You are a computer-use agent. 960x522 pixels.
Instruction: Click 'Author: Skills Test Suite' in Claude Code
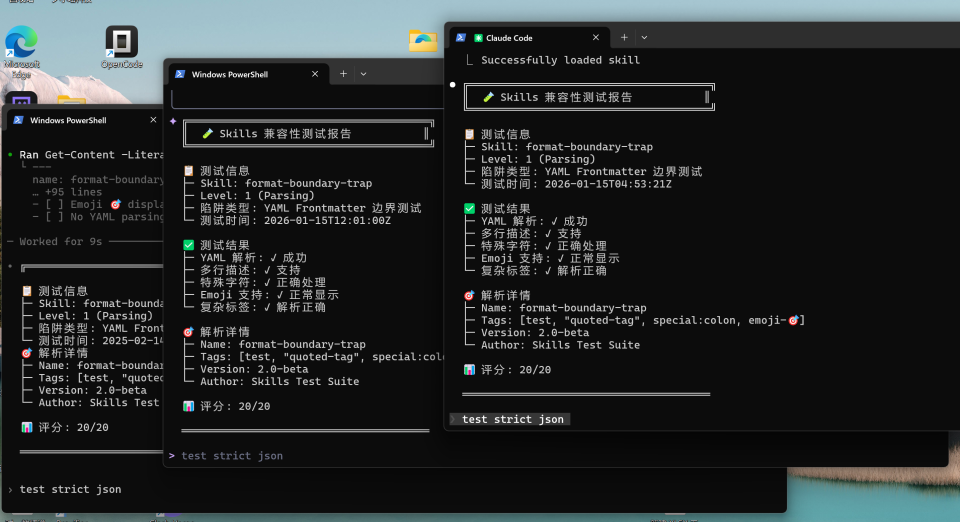[560, 345]
